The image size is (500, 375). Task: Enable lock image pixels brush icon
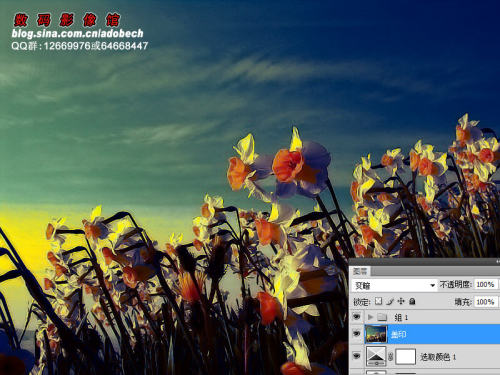pos(390,301)
